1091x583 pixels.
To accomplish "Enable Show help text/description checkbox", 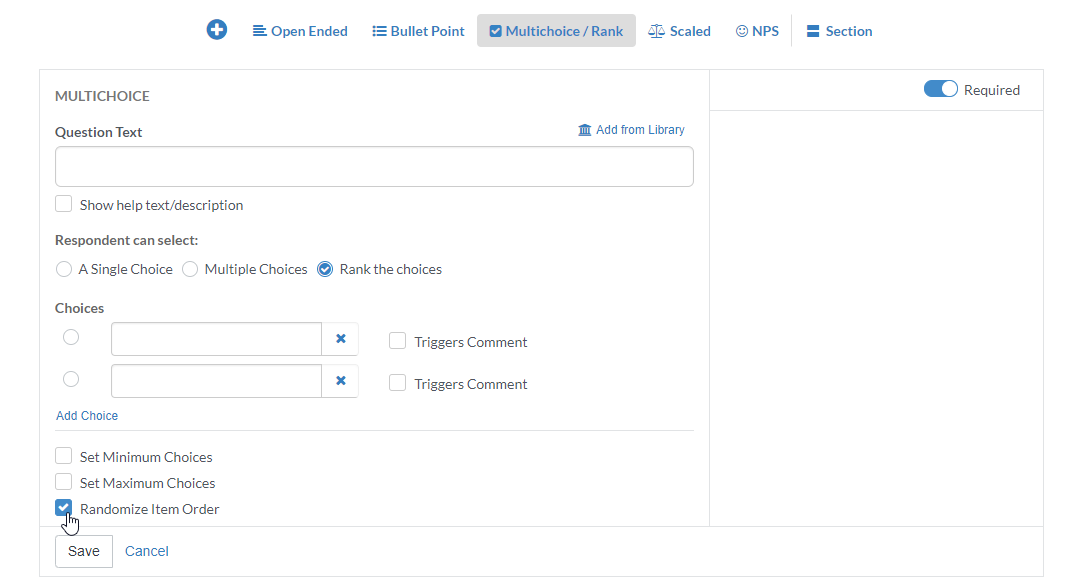I will (63, 204).
